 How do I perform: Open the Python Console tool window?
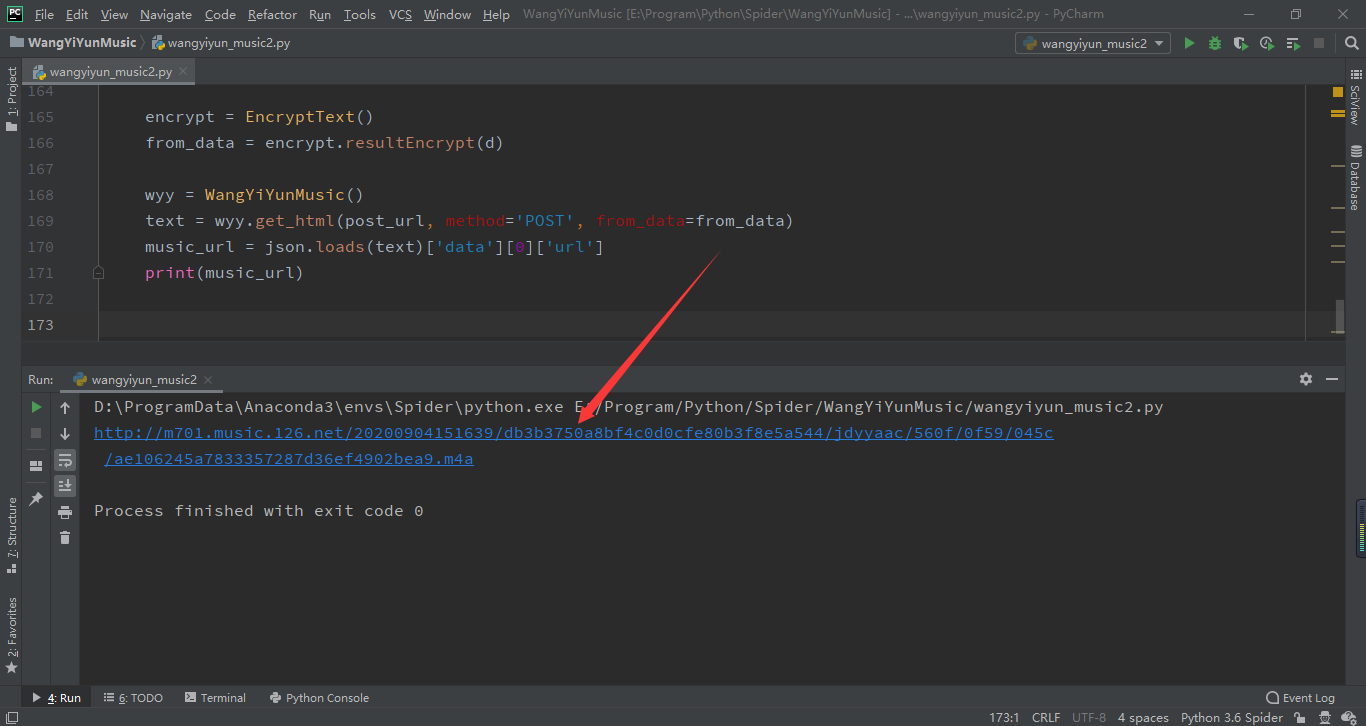pyautogui.click(x=319, y=698)
